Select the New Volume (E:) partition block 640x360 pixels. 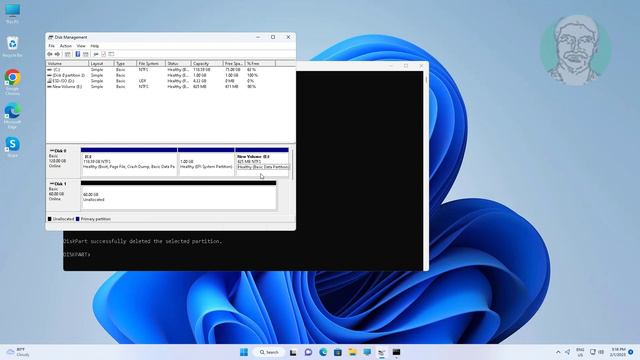point(262,162)
